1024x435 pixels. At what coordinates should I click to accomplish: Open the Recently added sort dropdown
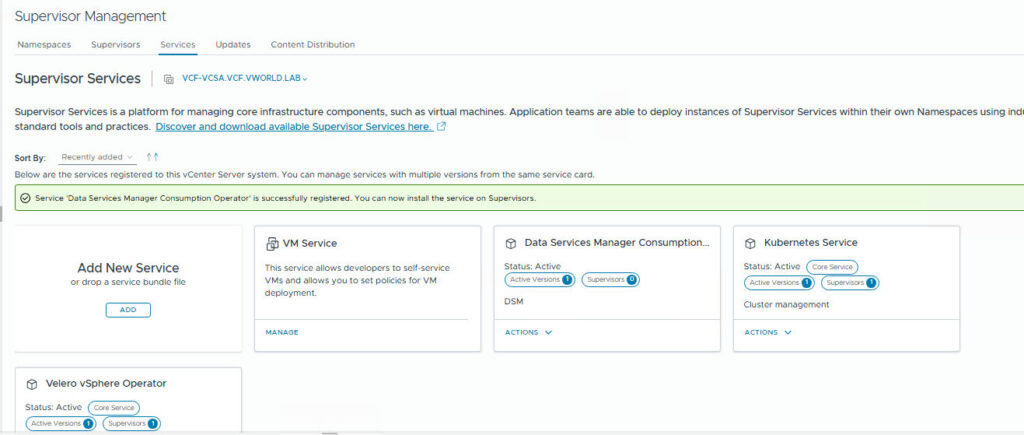pos(97,157)
